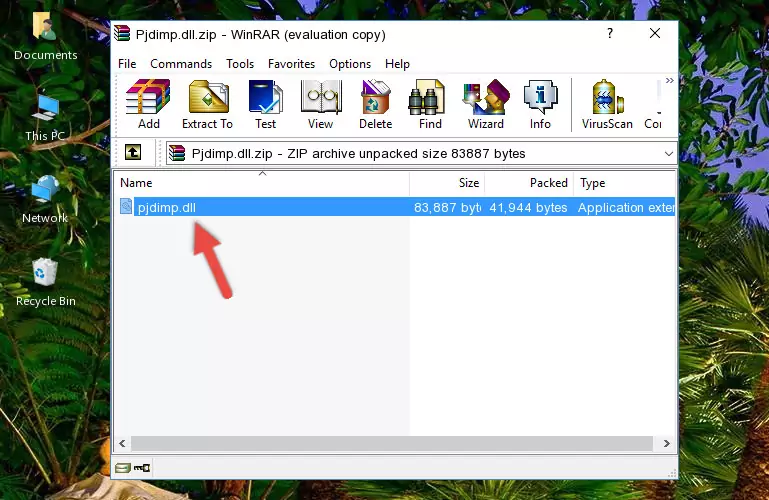This screenshot has width=769, height=500.
Task: Run the VirusScan tool
Action: coord(607,104)
